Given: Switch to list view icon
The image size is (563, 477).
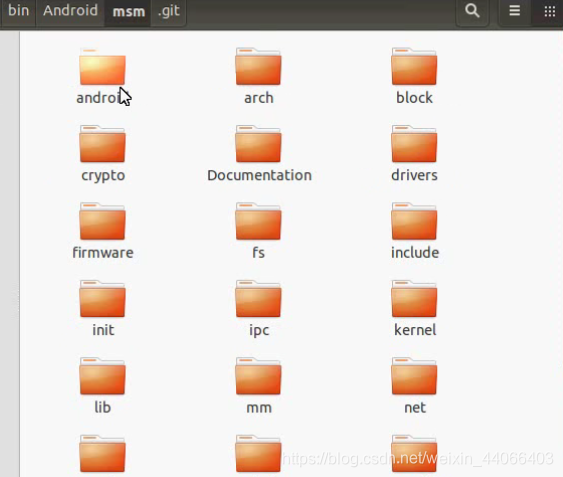Looking at the screenshot, I should tap(515, 11).
